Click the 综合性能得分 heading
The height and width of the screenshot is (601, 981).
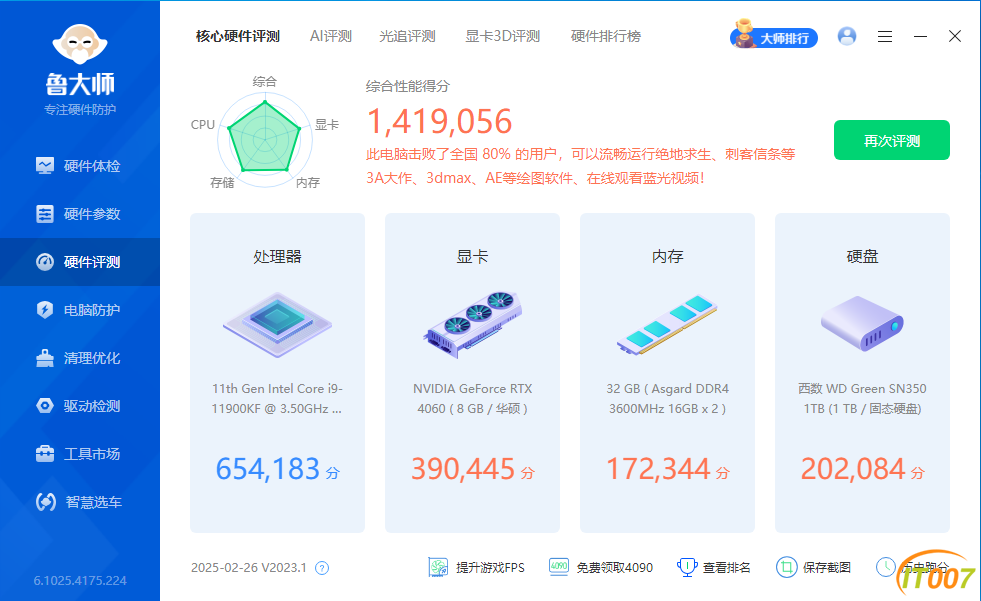click(x=408, y=86)
